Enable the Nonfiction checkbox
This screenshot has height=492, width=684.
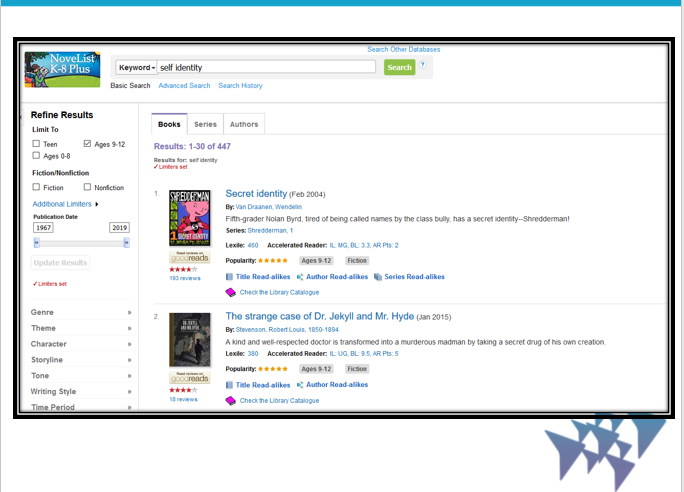pyautogui.click(x=87, y=187)
